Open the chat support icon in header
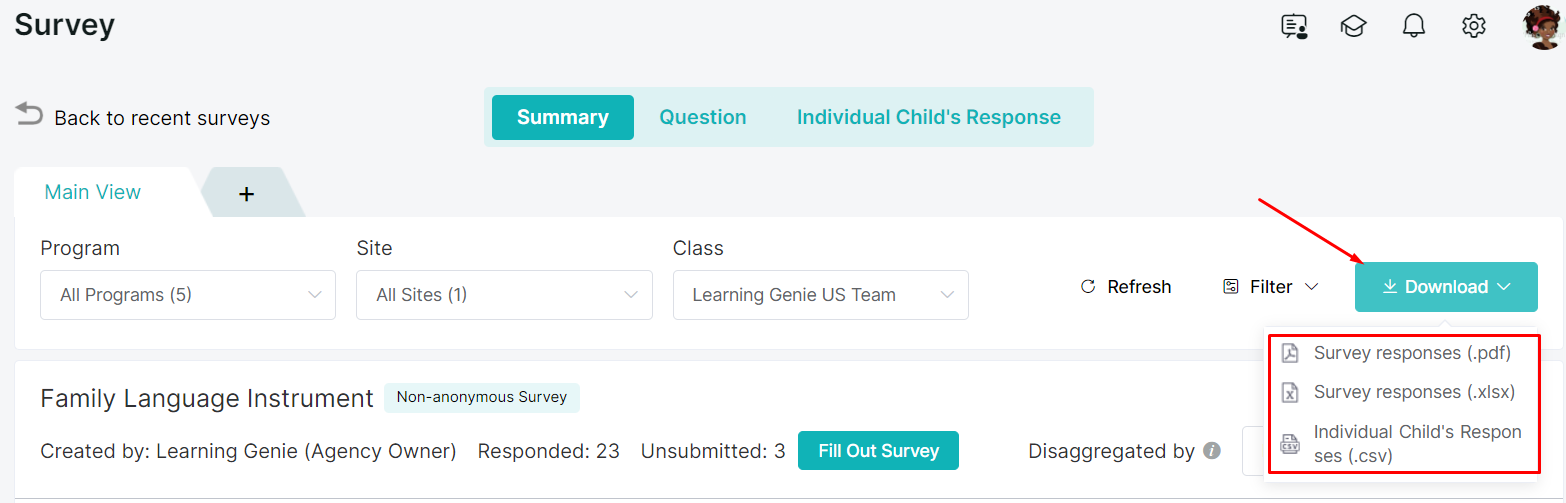The height and width of the screenshot is (503, 1566). click(1295, 26)
